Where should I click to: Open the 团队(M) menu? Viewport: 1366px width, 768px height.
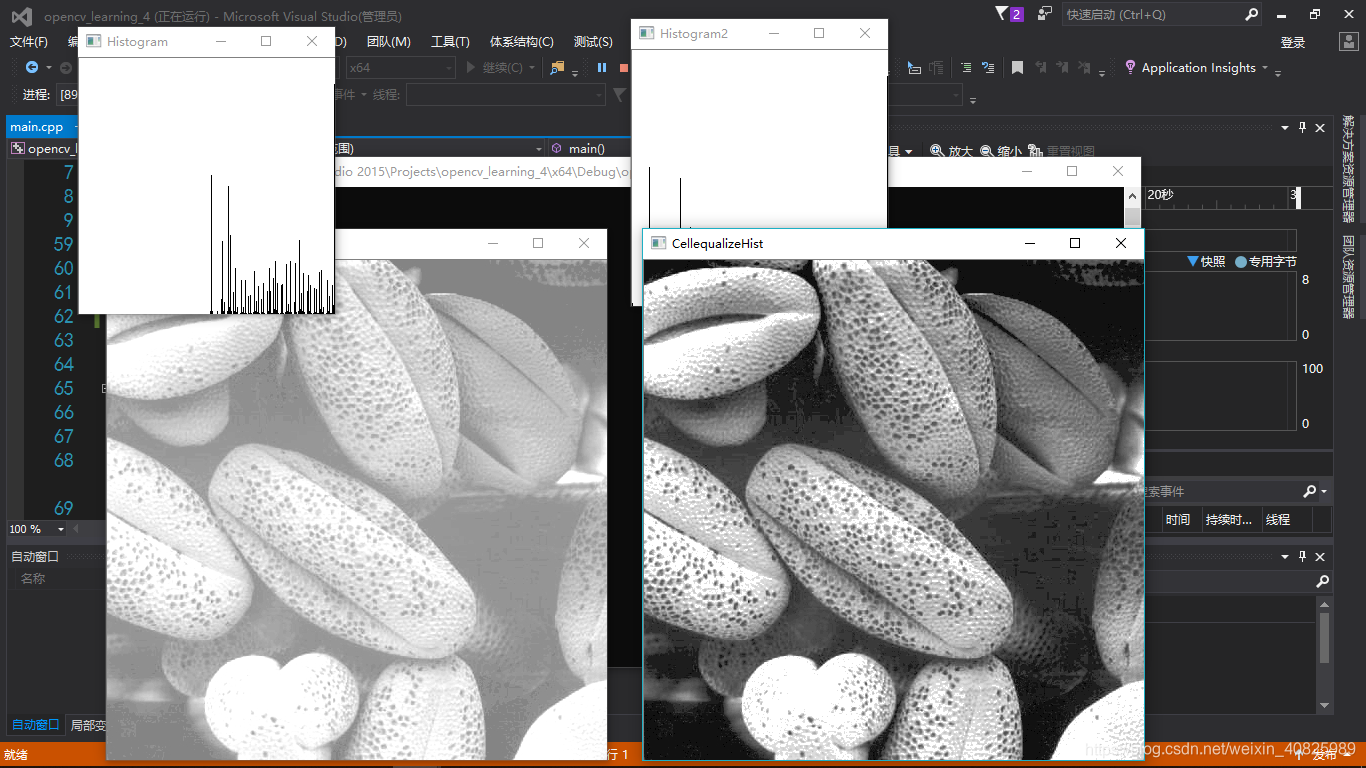(x=388, y=42)
